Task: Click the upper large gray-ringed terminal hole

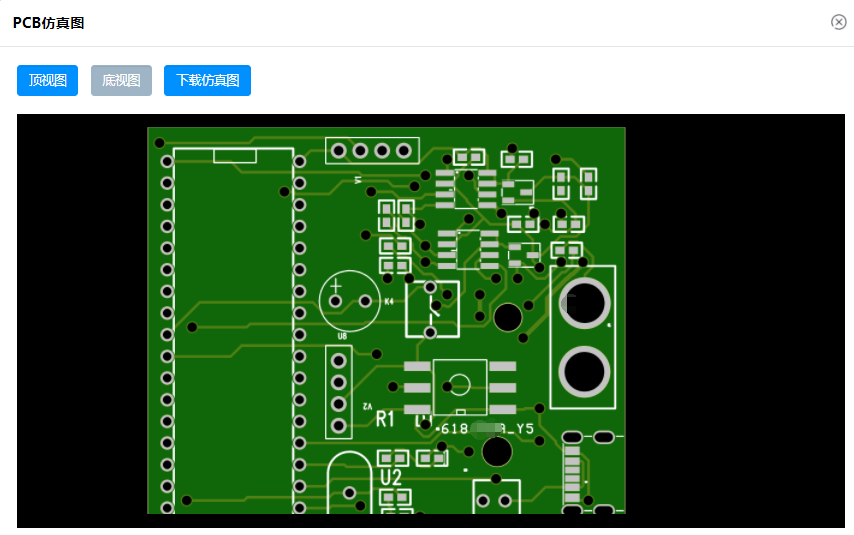Action: pos(584,303)
